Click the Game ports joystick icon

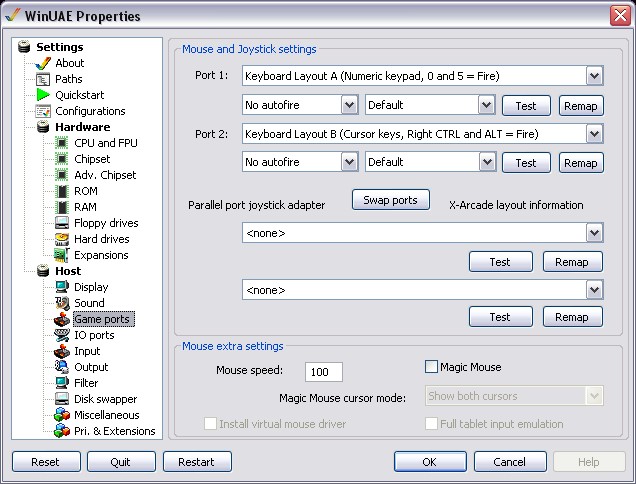(x=62, y=319)
